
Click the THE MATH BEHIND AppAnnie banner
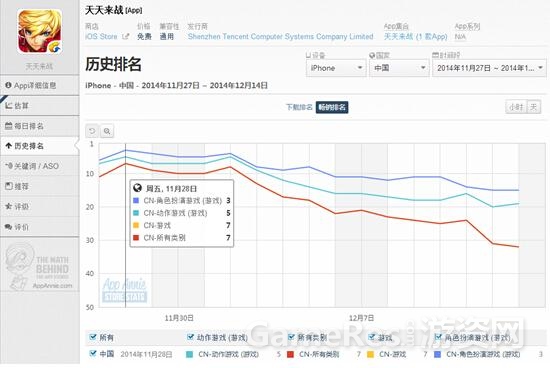click(39, 267)
